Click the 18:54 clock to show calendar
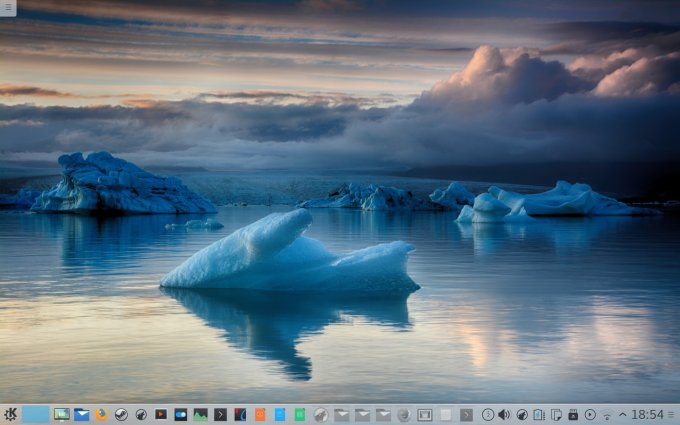 647,414
